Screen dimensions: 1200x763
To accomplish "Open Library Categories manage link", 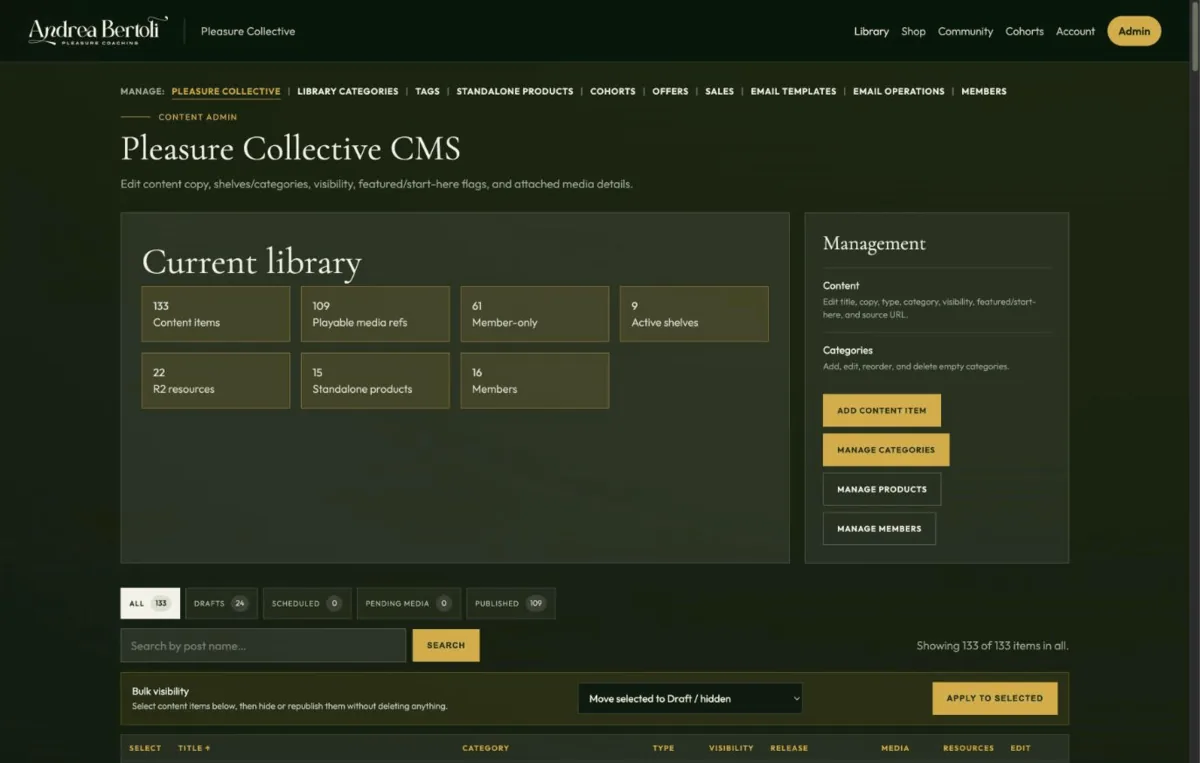I will 347,91.
